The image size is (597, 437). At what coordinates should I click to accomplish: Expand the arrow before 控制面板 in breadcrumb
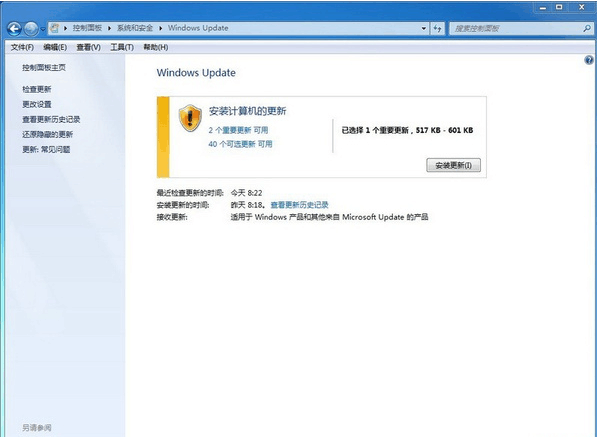click(x=65, y=28)
